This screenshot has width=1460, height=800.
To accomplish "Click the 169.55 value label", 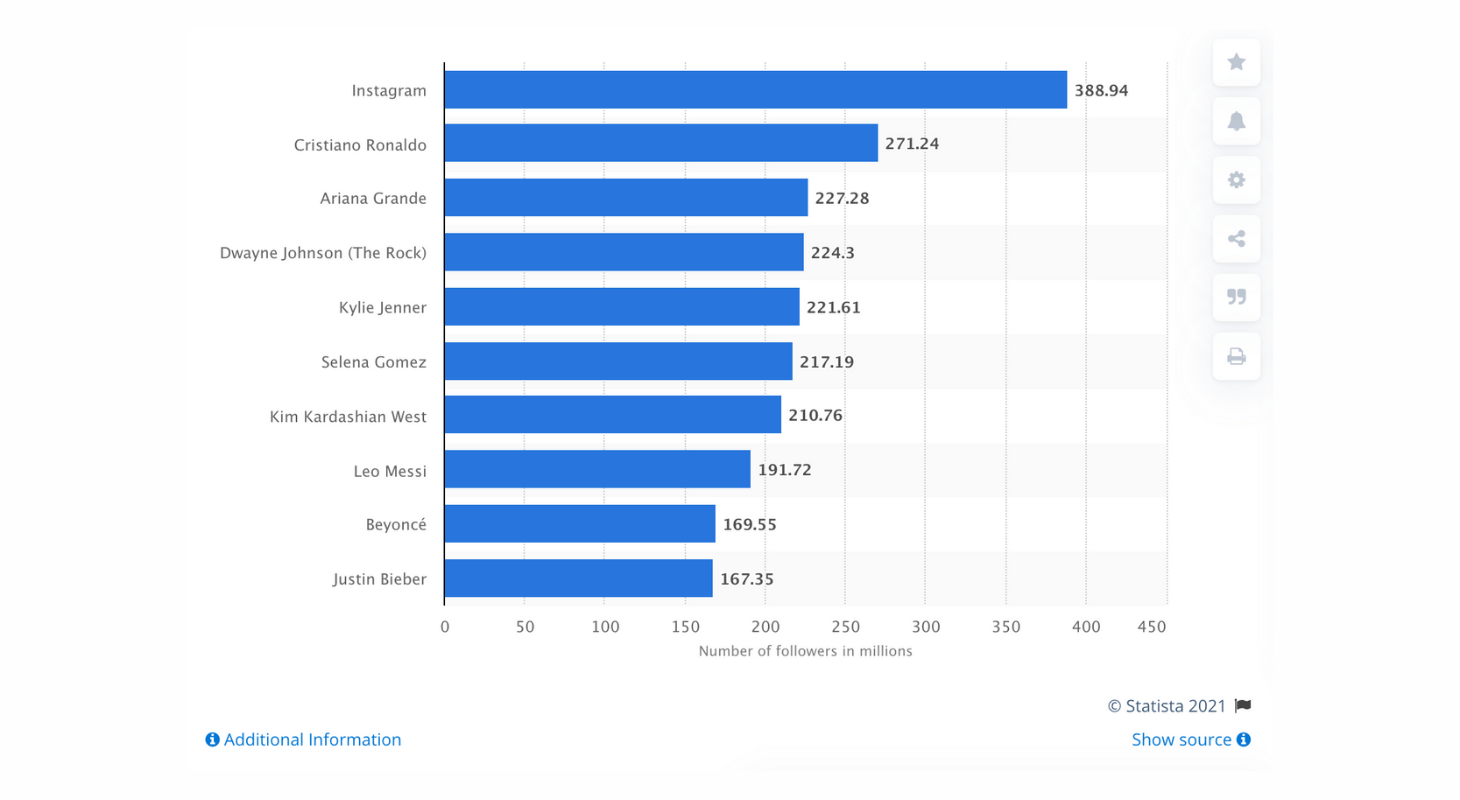I will (750, 524).
